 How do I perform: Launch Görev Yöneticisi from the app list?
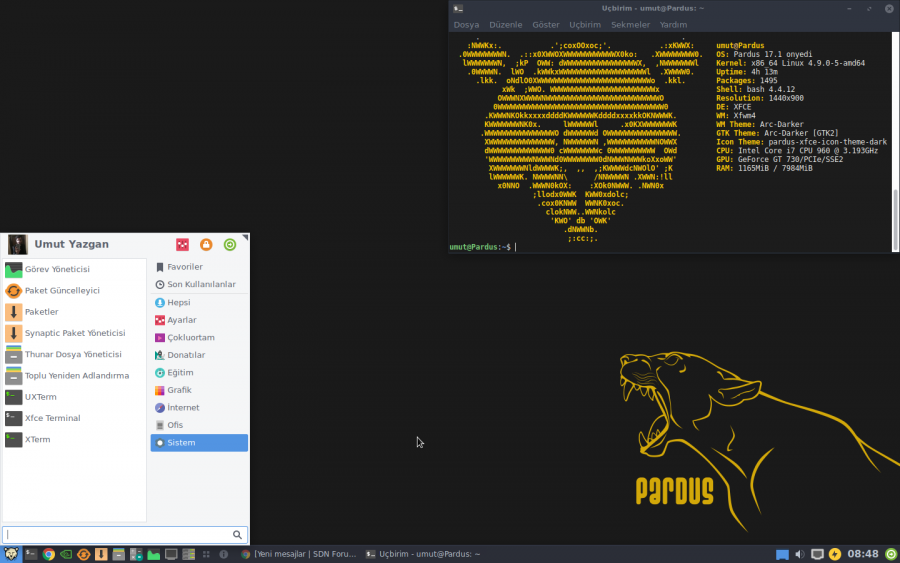coord(56,270)
